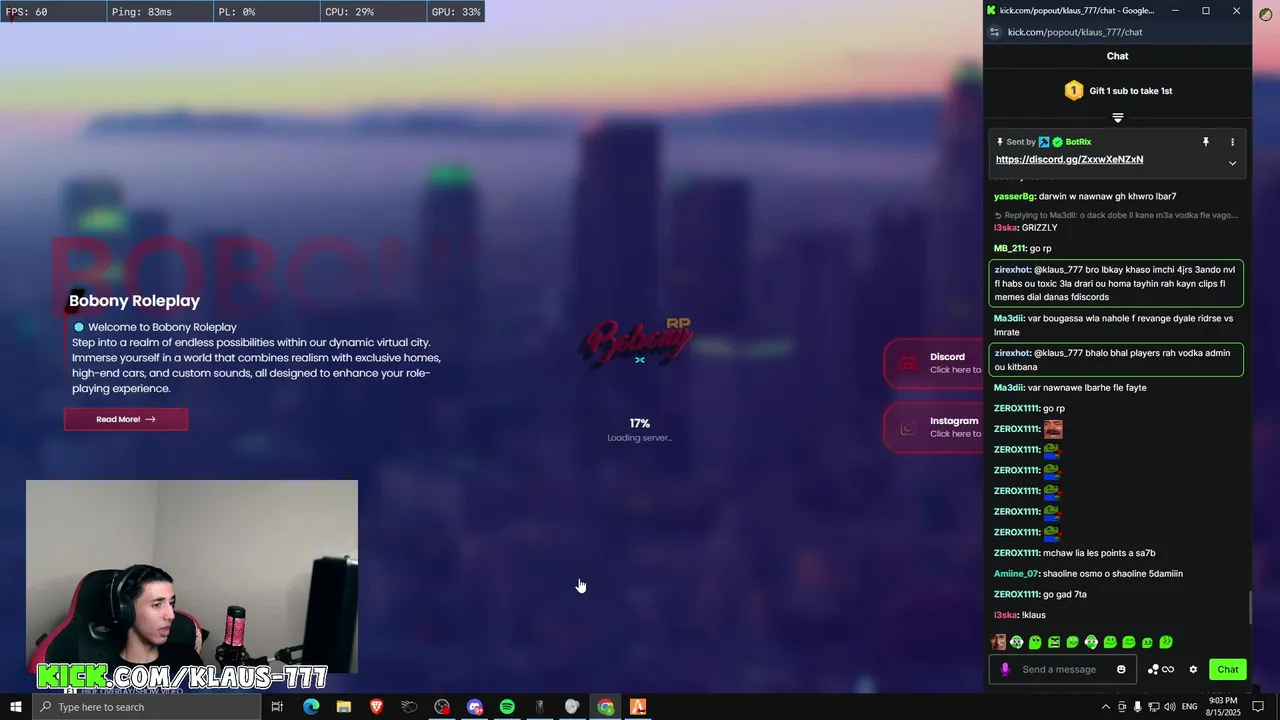Open the orange A app on taskbar
The width and height of the screenshot is (1280, 720).
pos(638,707)
